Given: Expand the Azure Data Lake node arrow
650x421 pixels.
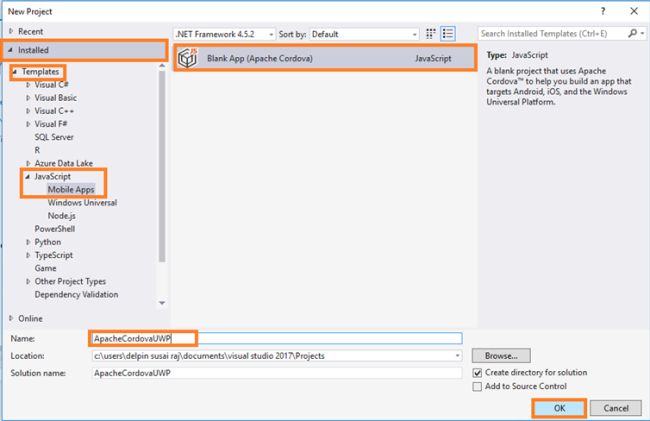Looking at the screenshot, I should coord(28,163).
